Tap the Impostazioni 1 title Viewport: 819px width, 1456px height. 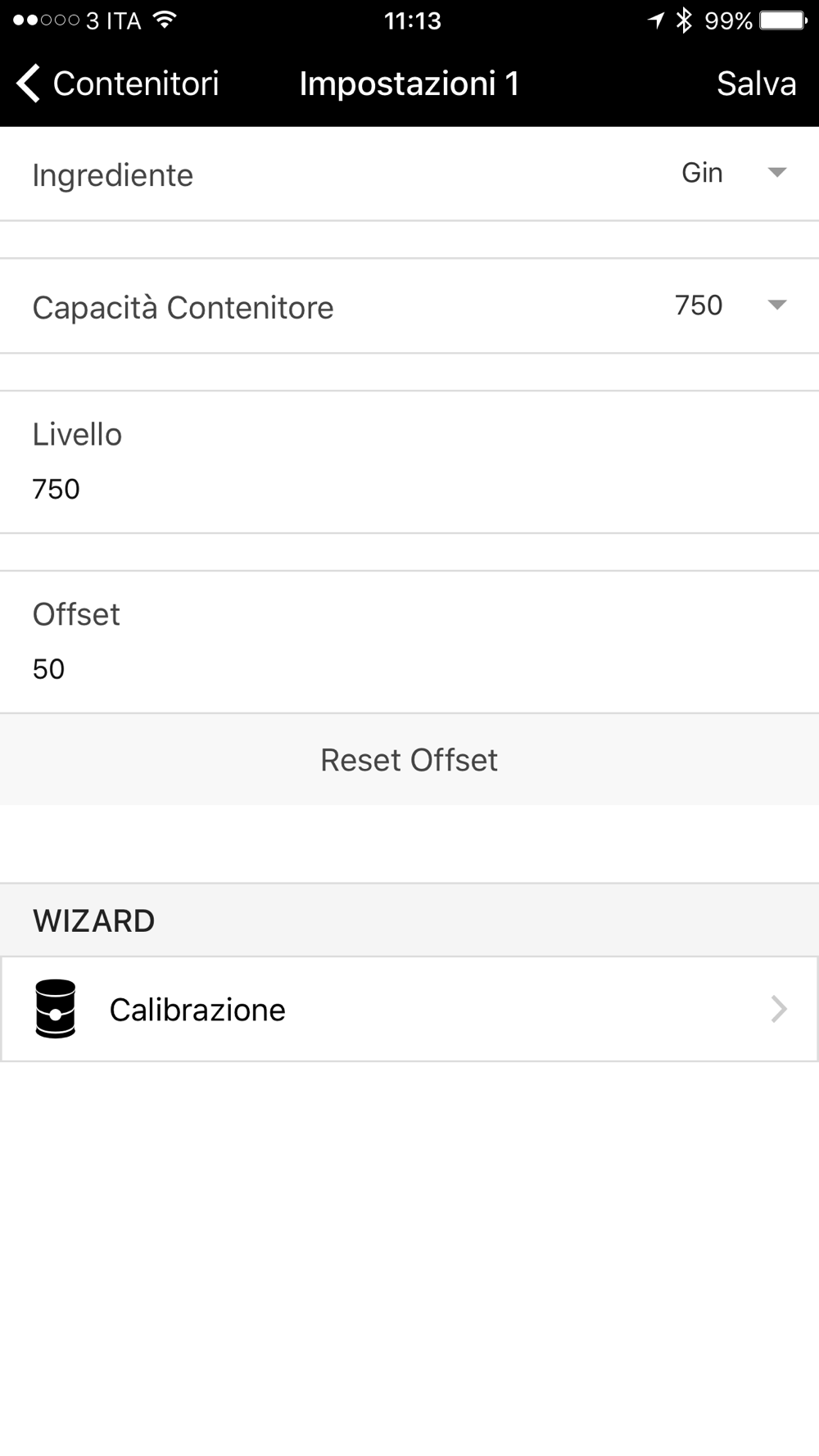pos(409,84)
